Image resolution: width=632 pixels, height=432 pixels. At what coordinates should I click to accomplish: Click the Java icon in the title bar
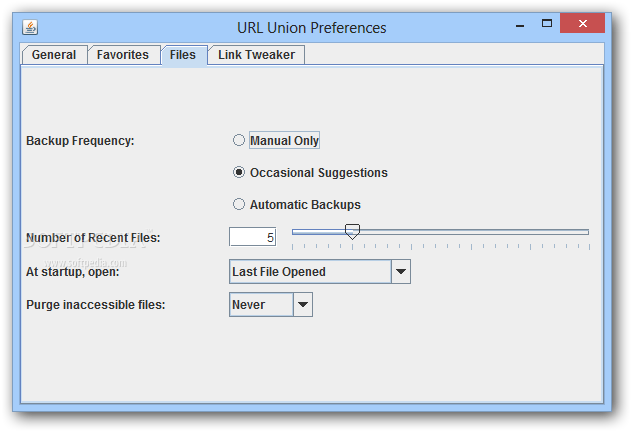(30, 27)
